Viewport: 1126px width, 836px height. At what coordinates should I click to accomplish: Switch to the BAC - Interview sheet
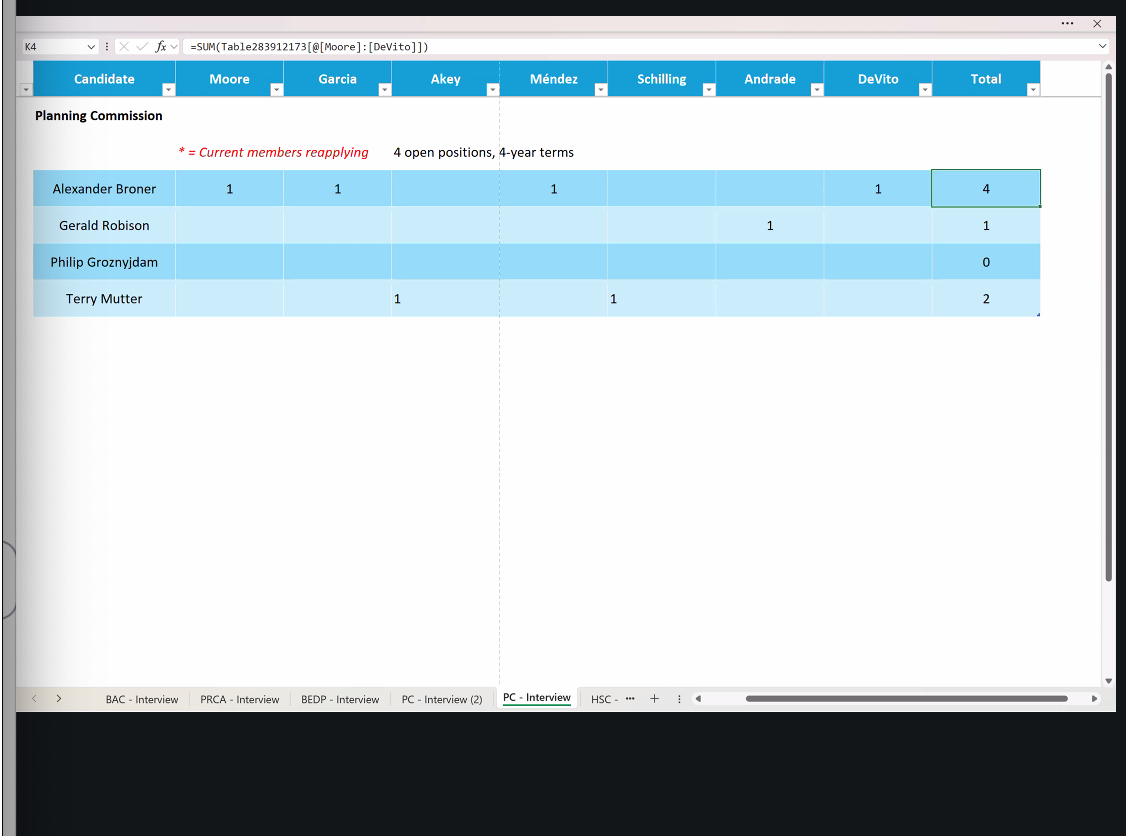tap(142, 699)
